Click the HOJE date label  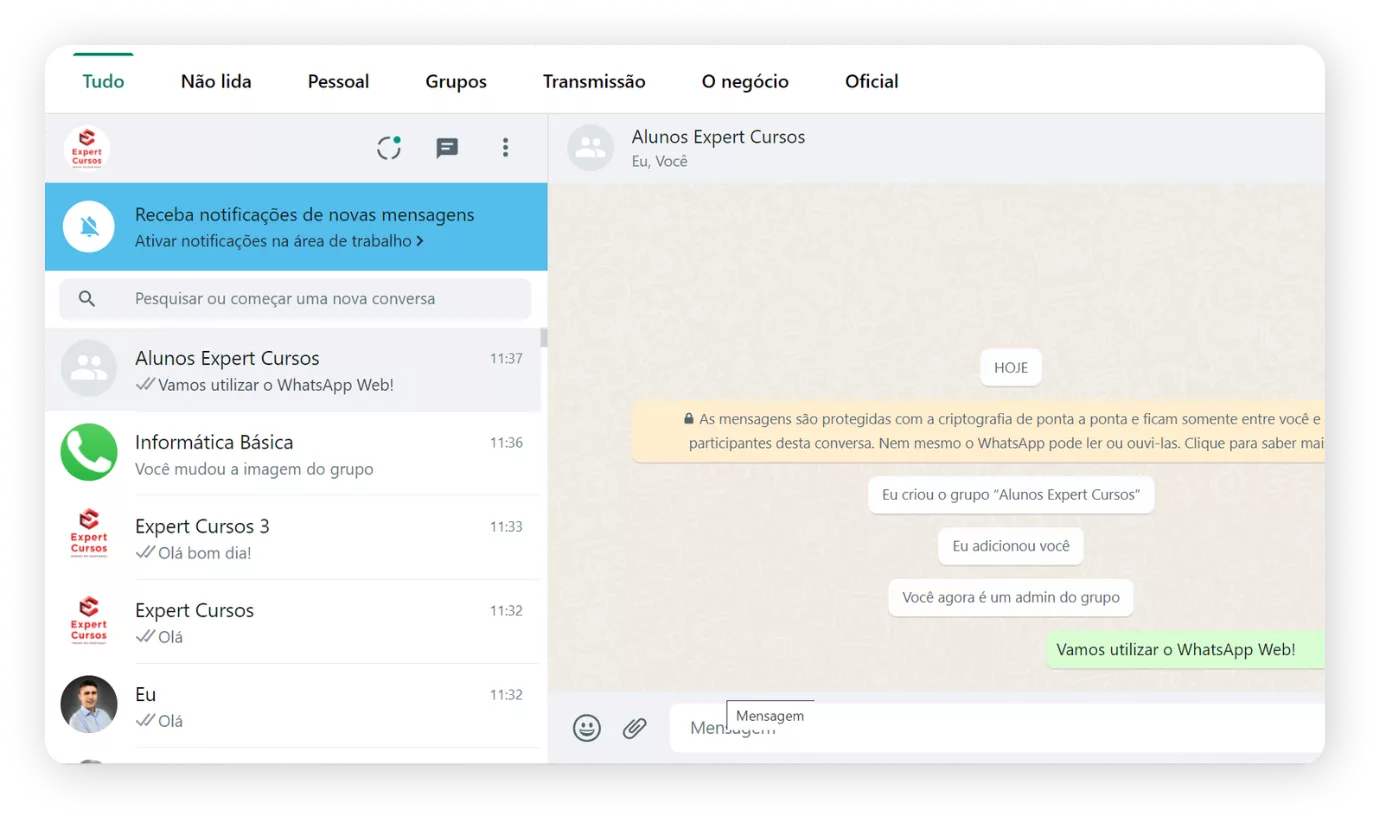coord(1011,368)
